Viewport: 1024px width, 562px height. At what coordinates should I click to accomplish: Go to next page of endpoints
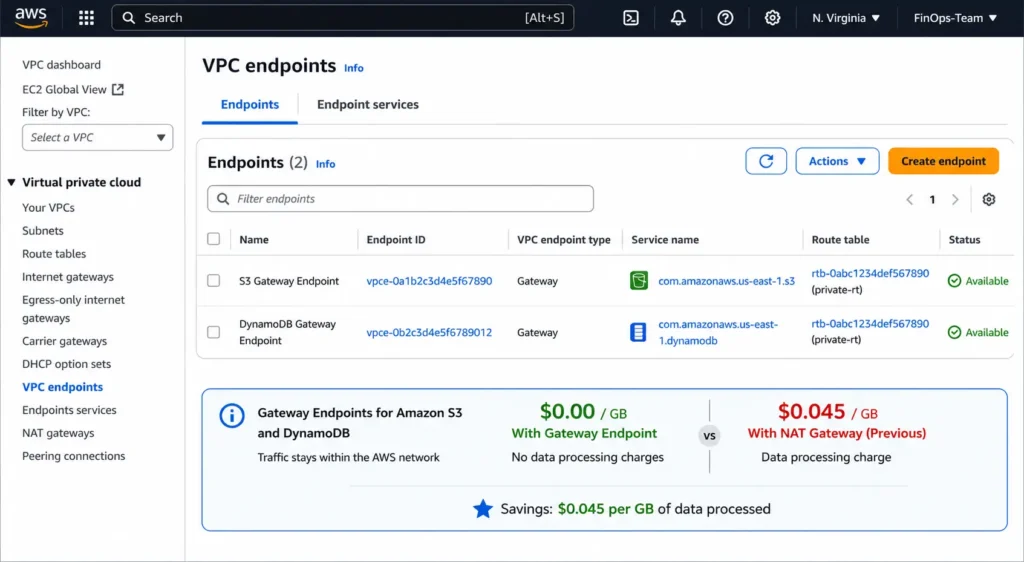[955, 200]
